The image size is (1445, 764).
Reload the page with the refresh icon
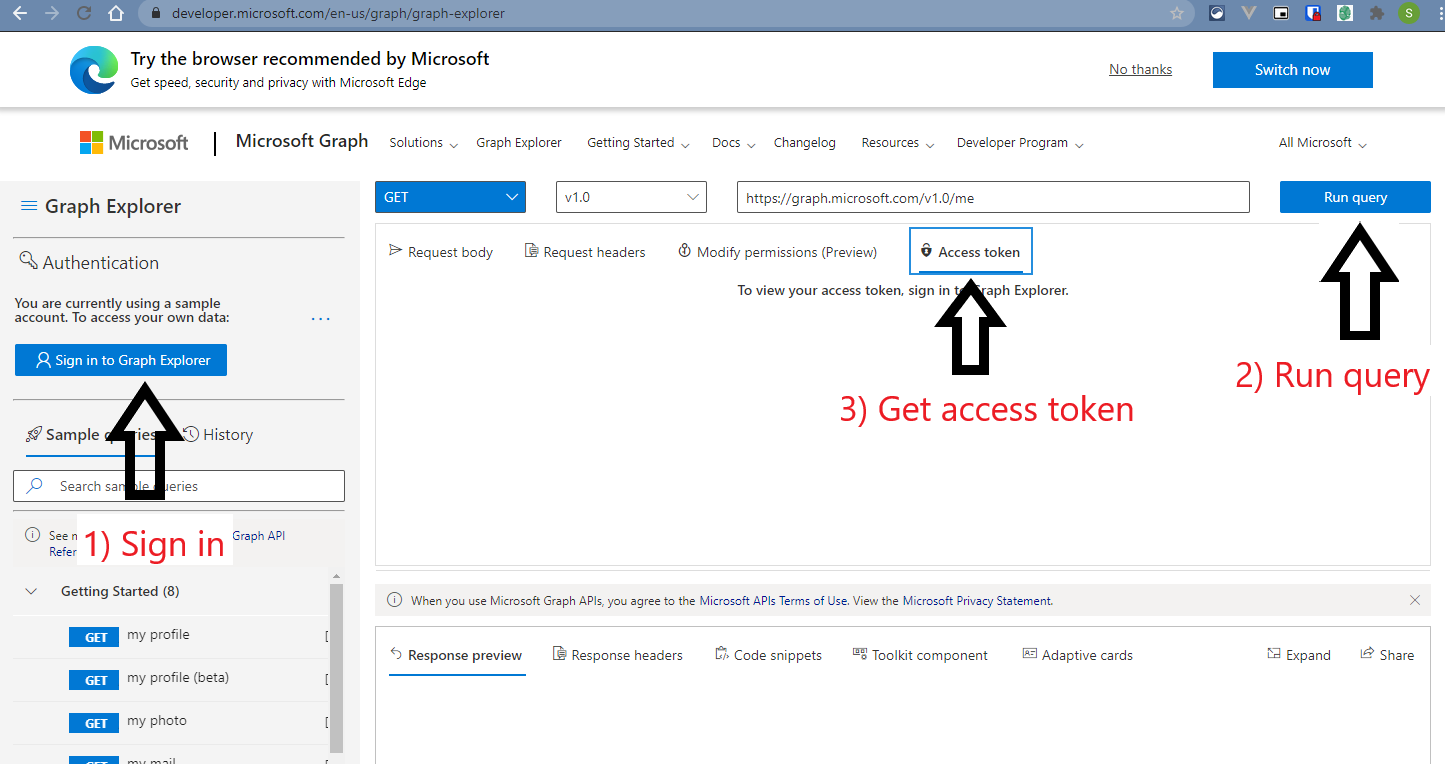pyautogui.click(x=84, y=14)
